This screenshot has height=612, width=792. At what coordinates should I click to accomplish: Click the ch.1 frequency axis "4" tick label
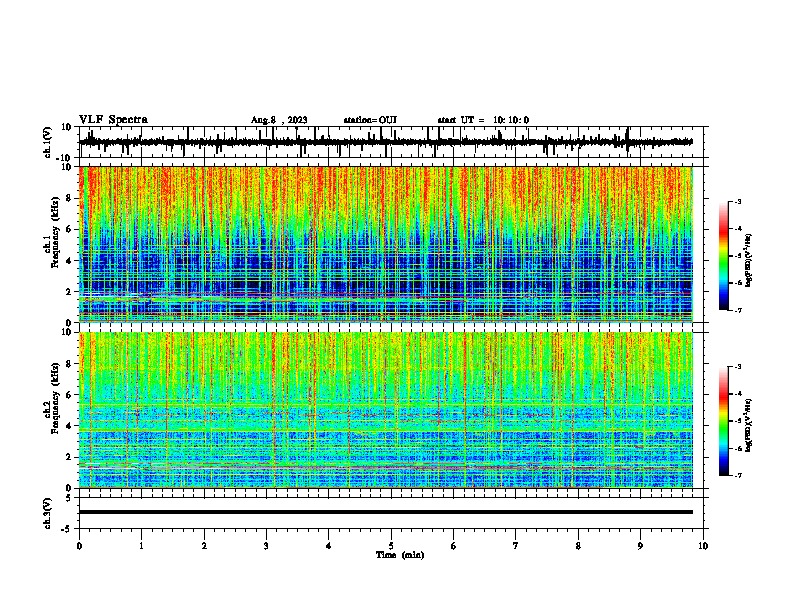tap(69, 261)
